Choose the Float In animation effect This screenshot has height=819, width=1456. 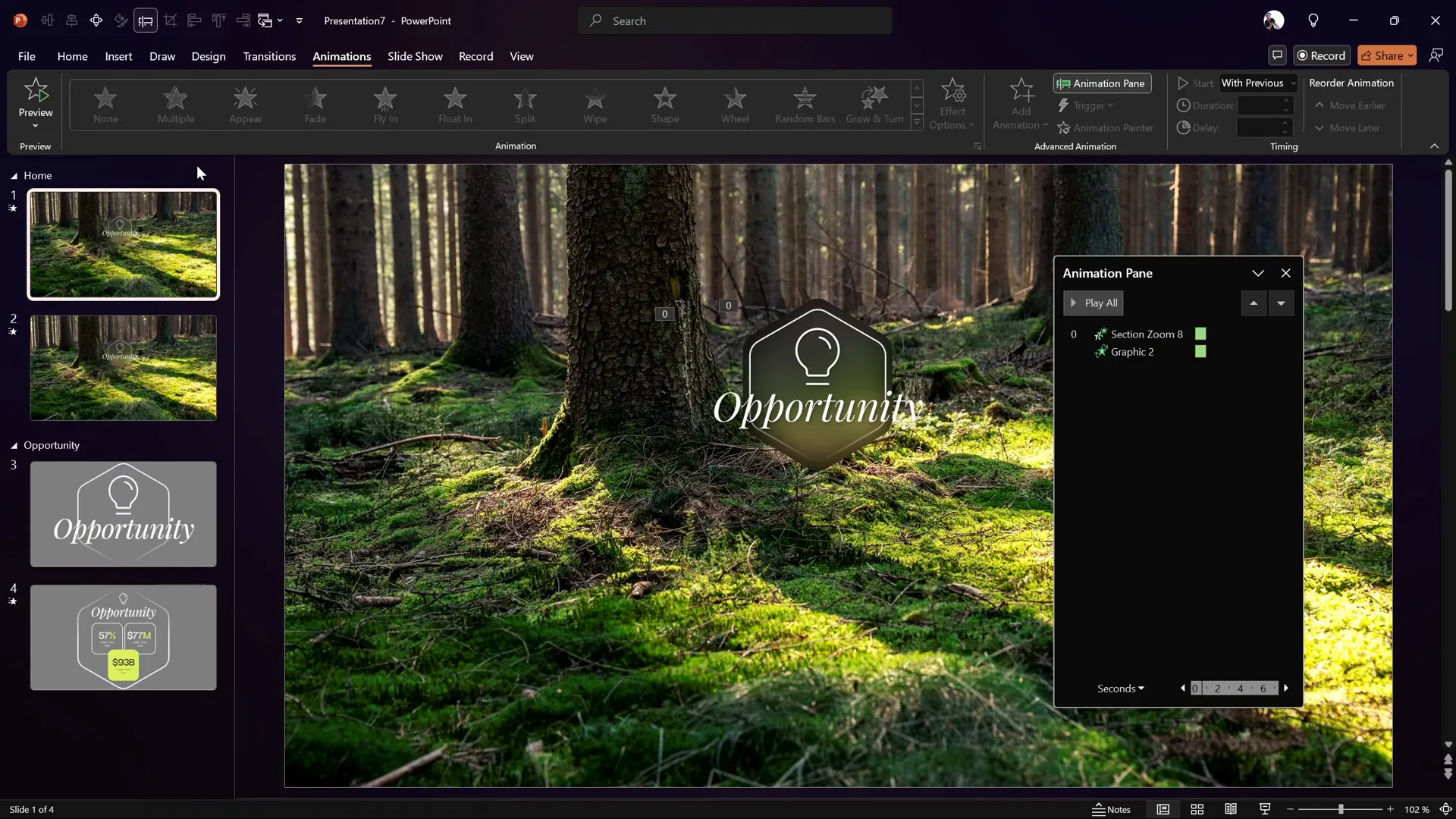(455, 105)
